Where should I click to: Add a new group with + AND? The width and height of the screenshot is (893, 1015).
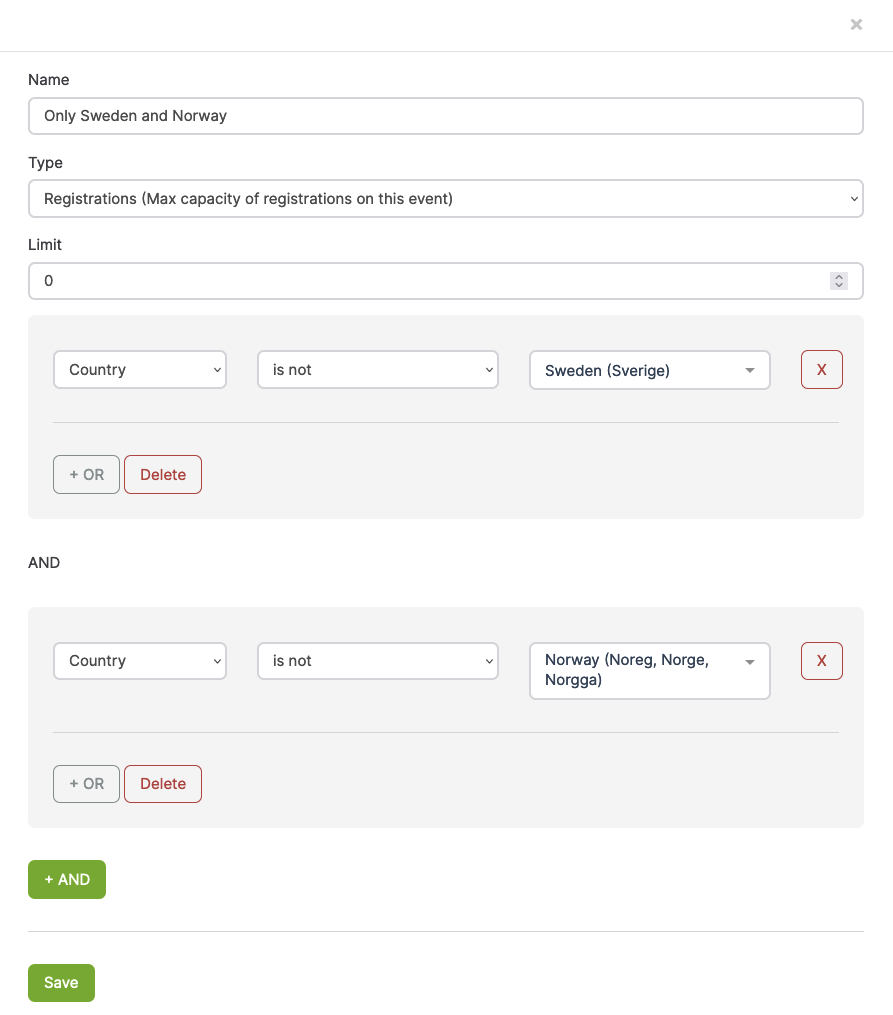click(67, 880)
